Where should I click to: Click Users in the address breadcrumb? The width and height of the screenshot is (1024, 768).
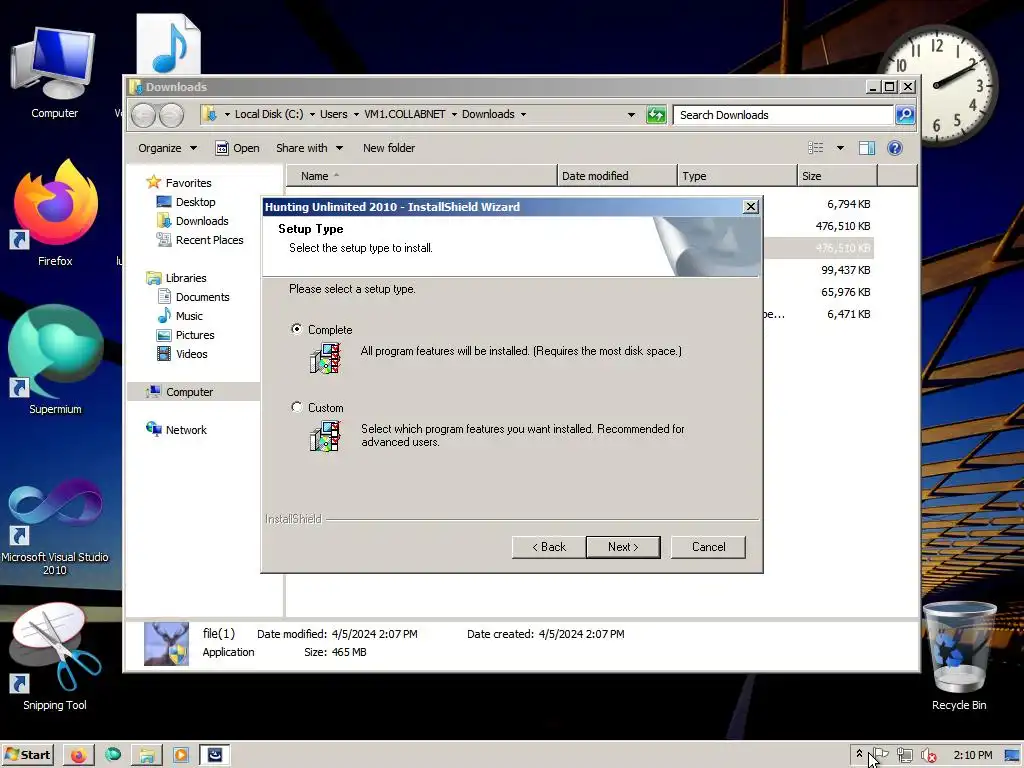pos(333,114)
